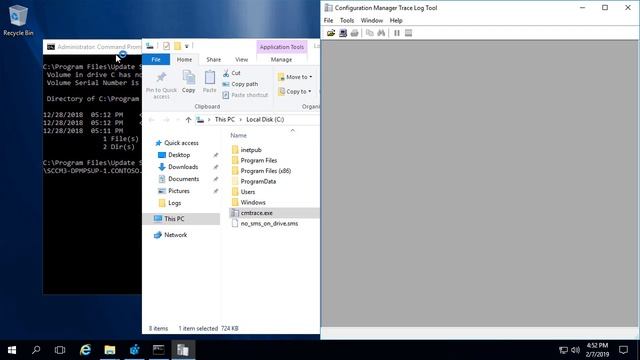Click the taskbar Search icon
This screenshot has width=640, height=360.
36,350
